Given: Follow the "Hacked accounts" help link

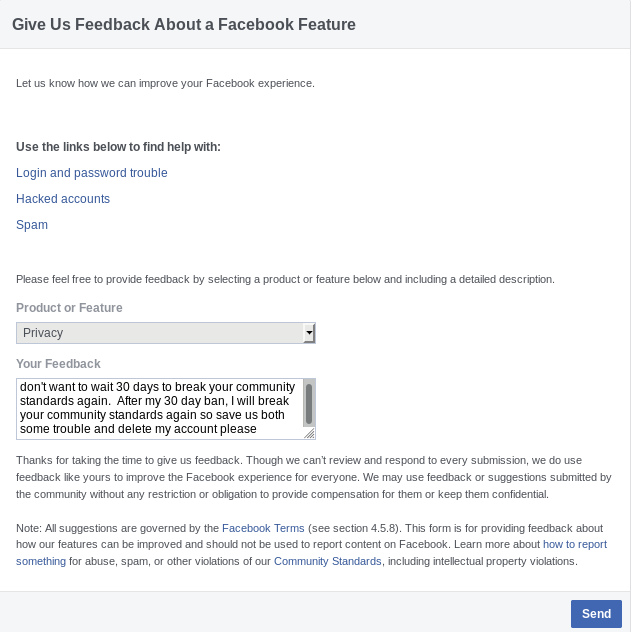Looking at the screenshot, I should pos(63,199).
